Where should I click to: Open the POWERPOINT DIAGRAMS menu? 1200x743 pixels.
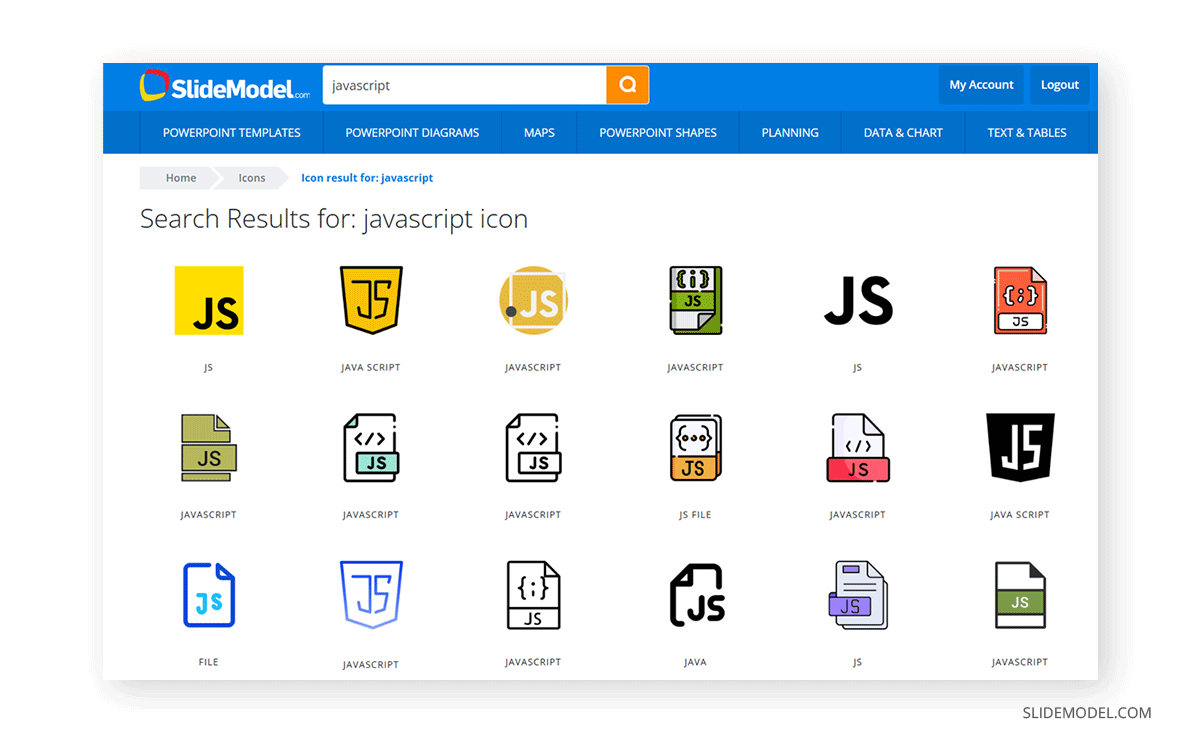[412, 132]
